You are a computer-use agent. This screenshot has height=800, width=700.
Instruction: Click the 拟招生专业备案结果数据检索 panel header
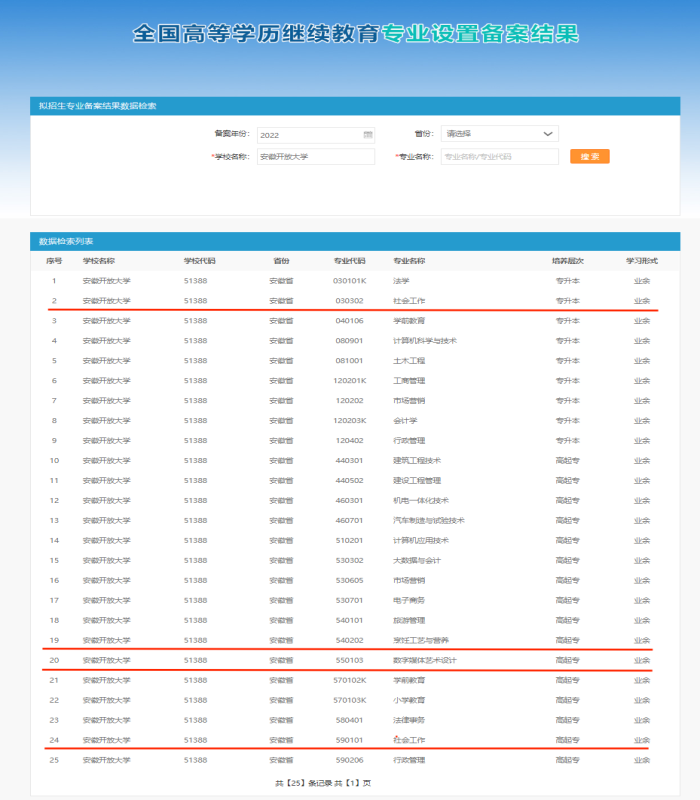96,106
